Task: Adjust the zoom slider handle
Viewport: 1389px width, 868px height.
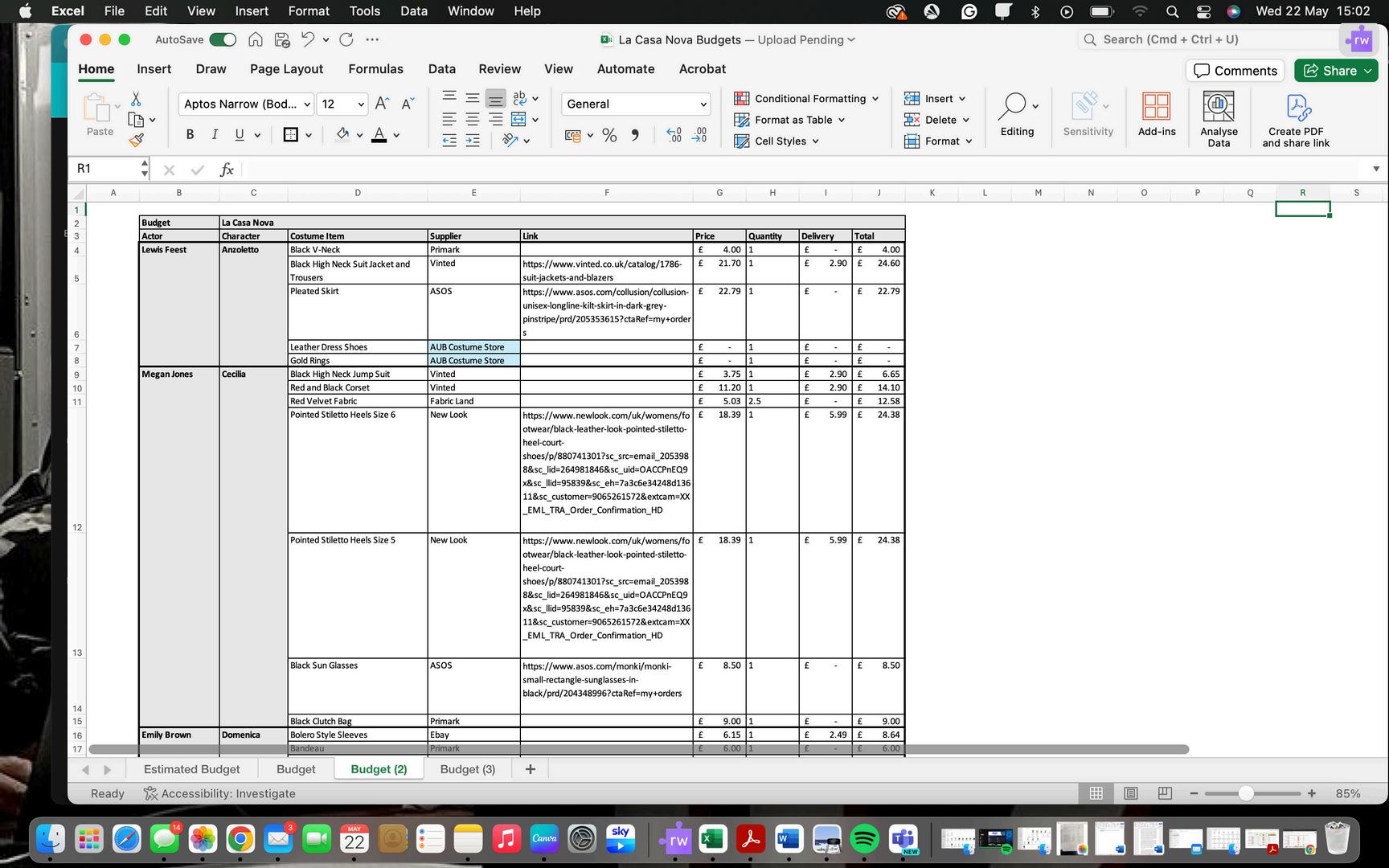Action: [1246, 793]
